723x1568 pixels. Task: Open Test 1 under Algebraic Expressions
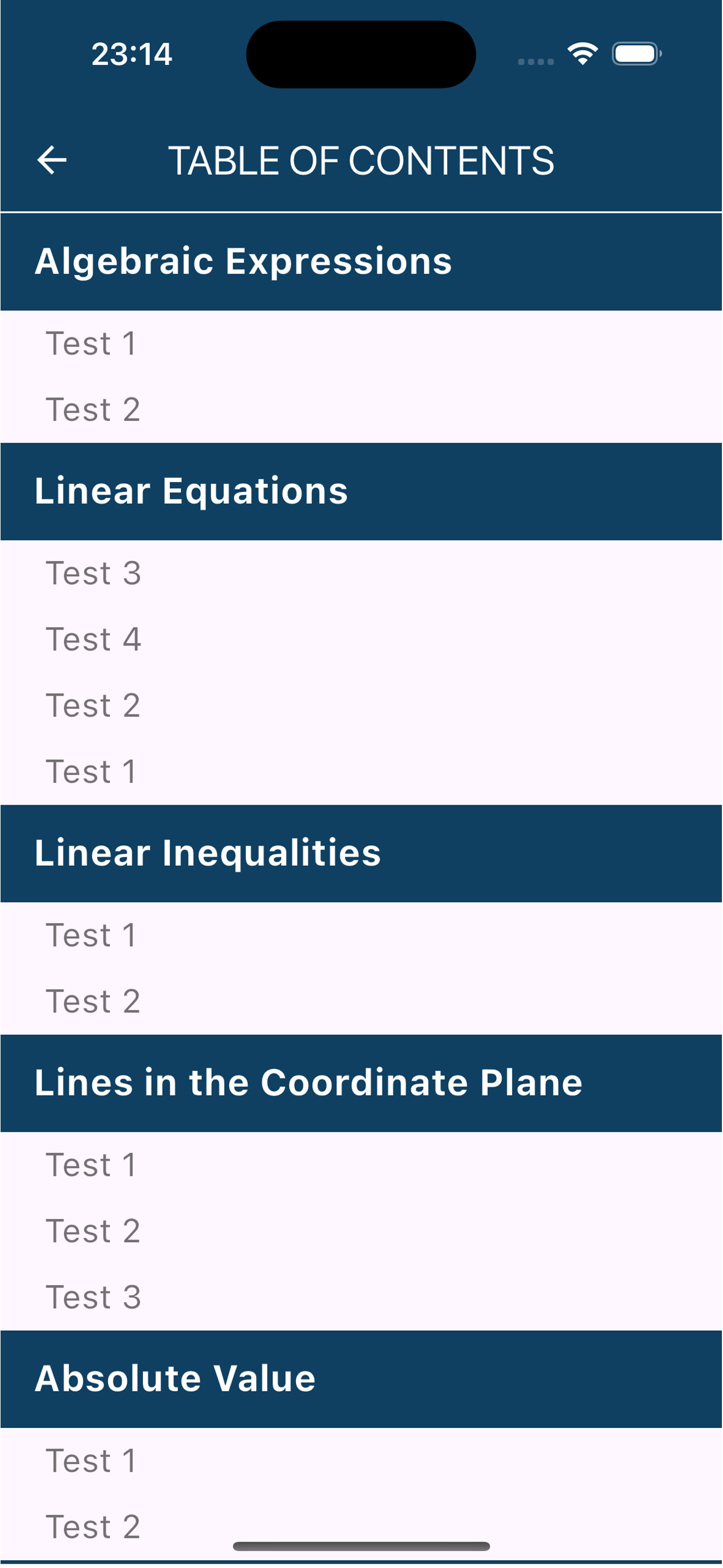[x=361, y=344]
